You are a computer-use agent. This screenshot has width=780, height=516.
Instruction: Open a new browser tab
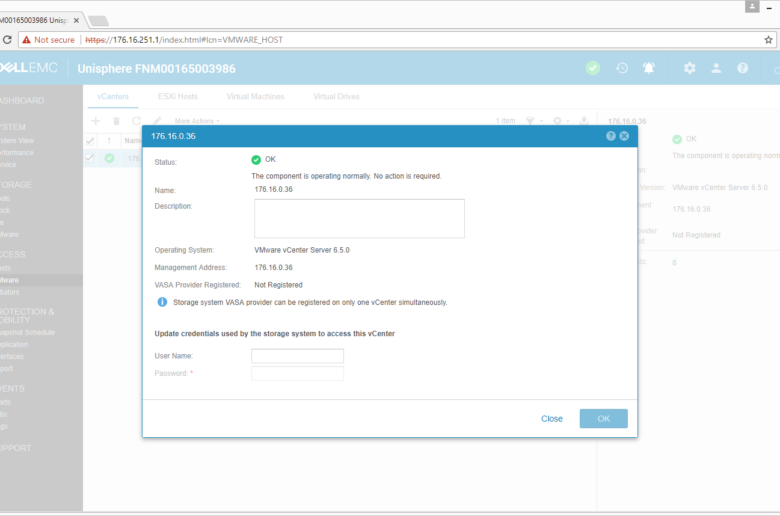98,21
